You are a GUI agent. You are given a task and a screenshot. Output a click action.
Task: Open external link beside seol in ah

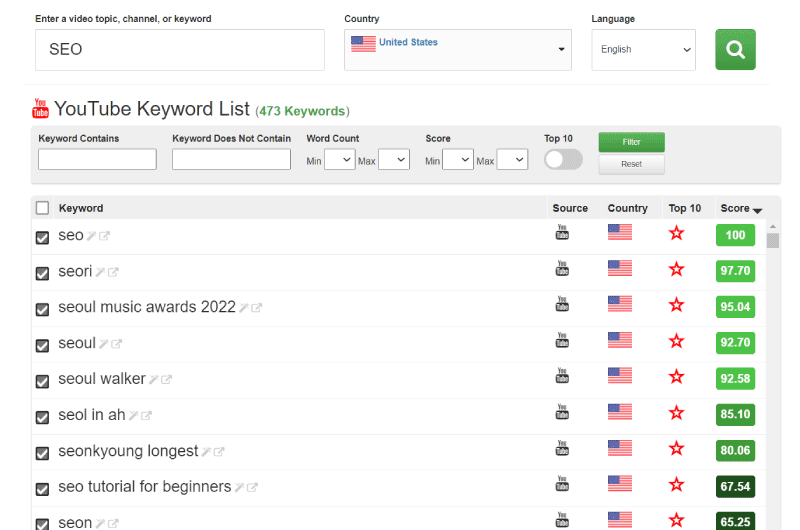click(146, 416)
